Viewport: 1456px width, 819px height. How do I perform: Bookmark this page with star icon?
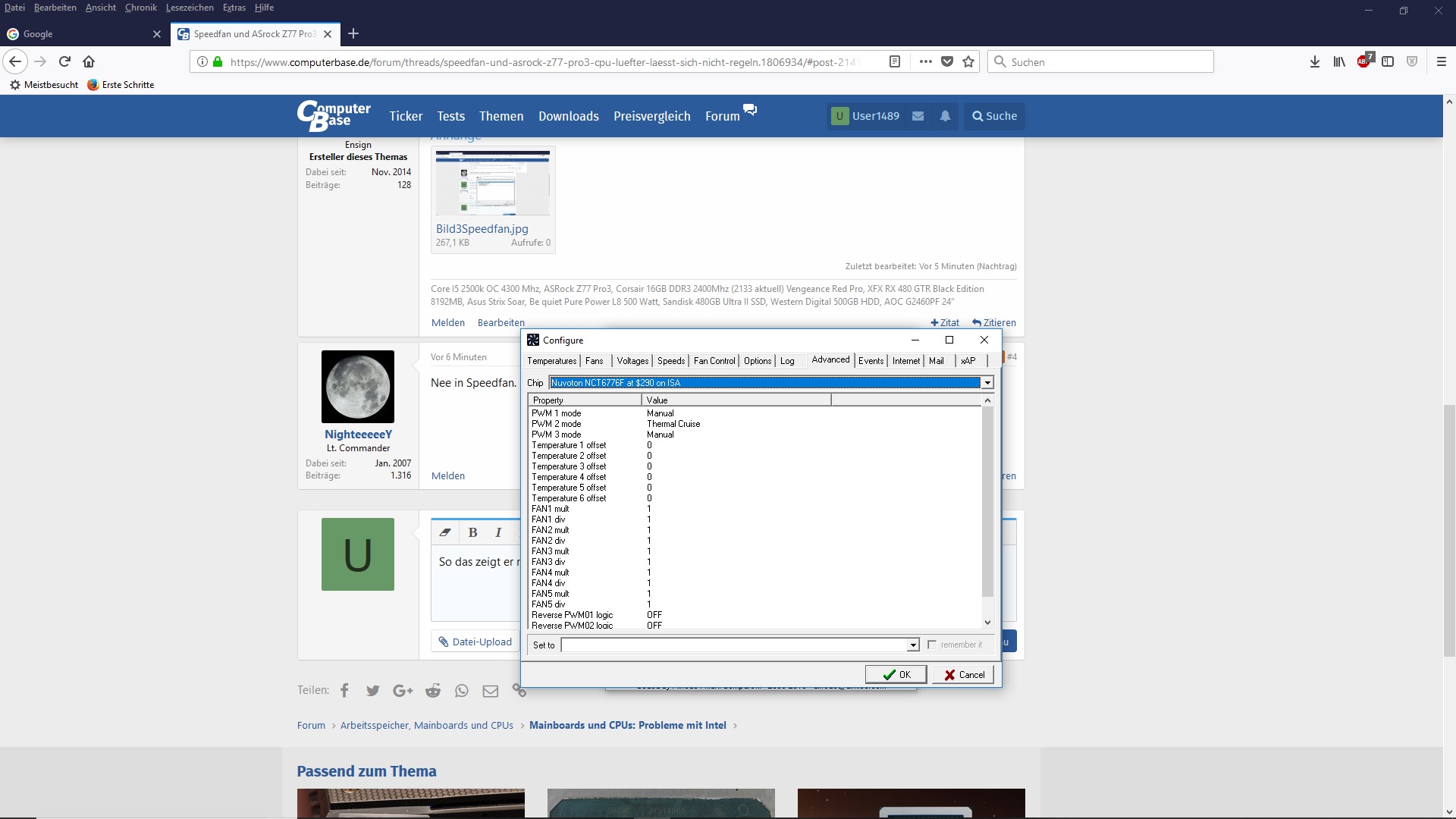coord(968,61)
